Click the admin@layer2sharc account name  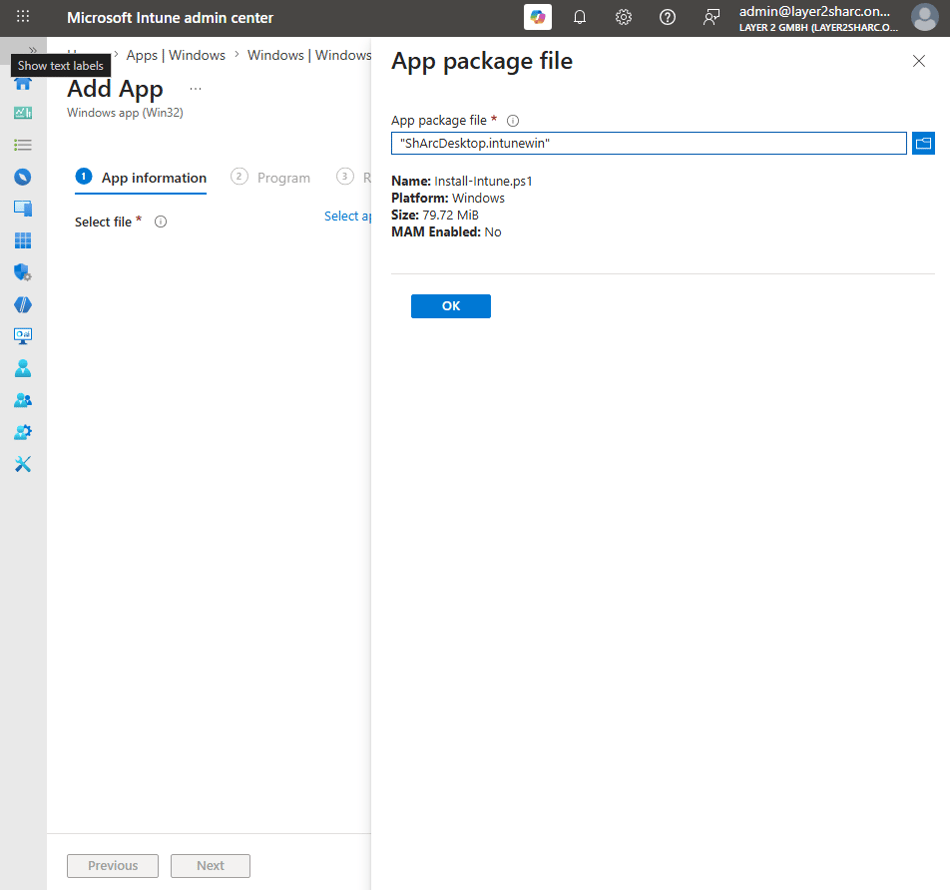pyautogui.click(x=814, y=12)
